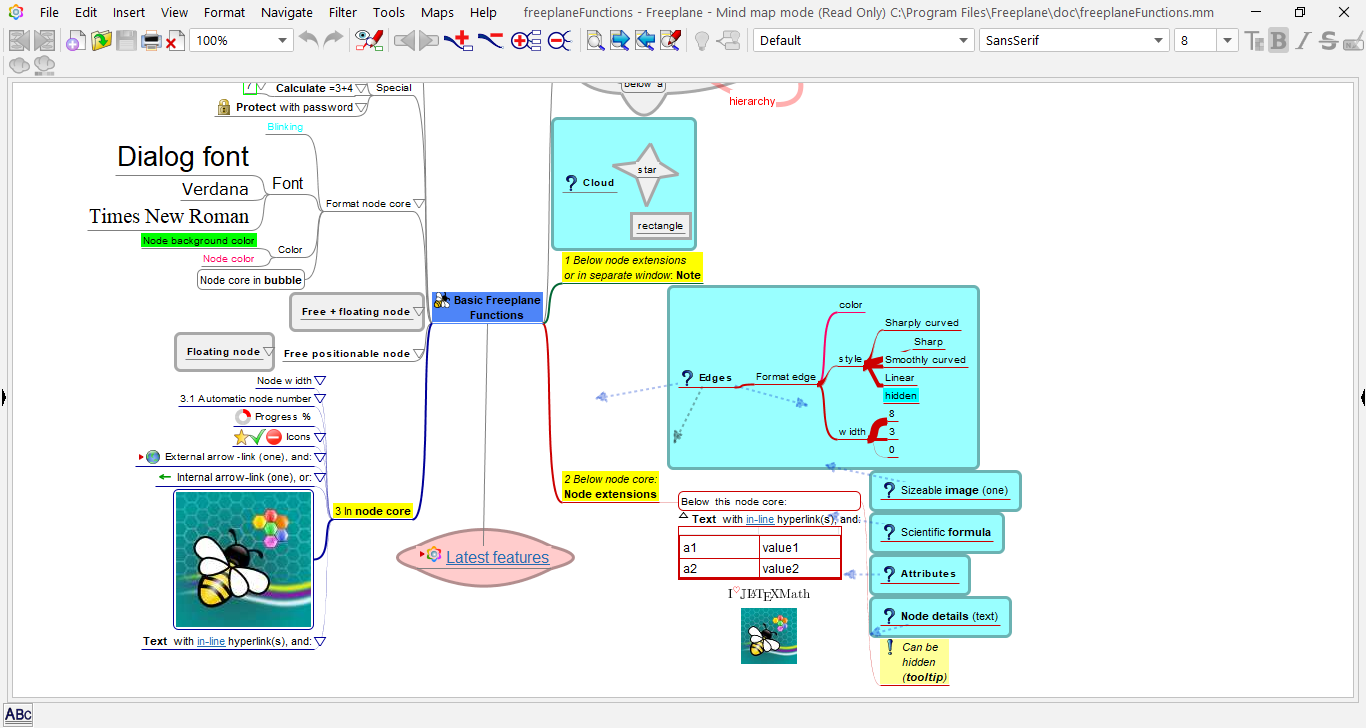Select the green Node background color node
Viewport: 1366px width, 728px height.
click(x=199, y=241)
